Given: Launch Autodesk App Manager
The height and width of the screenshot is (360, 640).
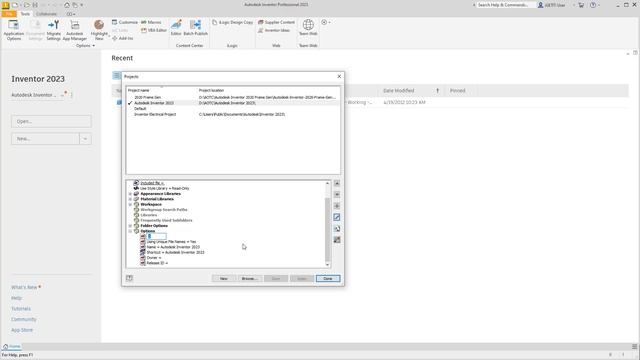Looking at the screenshot, I should [x=75, y=30].
